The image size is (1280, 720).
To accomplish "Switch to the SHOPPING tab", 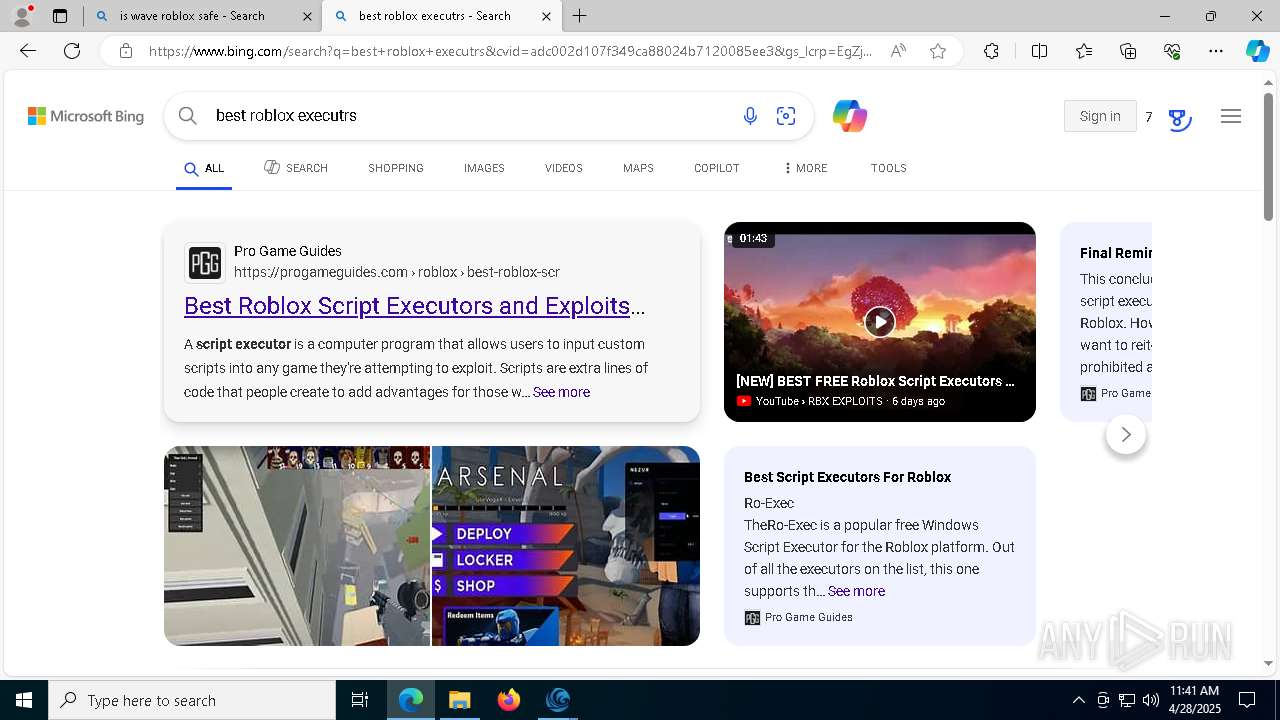I will pyautogui.click(x=396, y=168).
